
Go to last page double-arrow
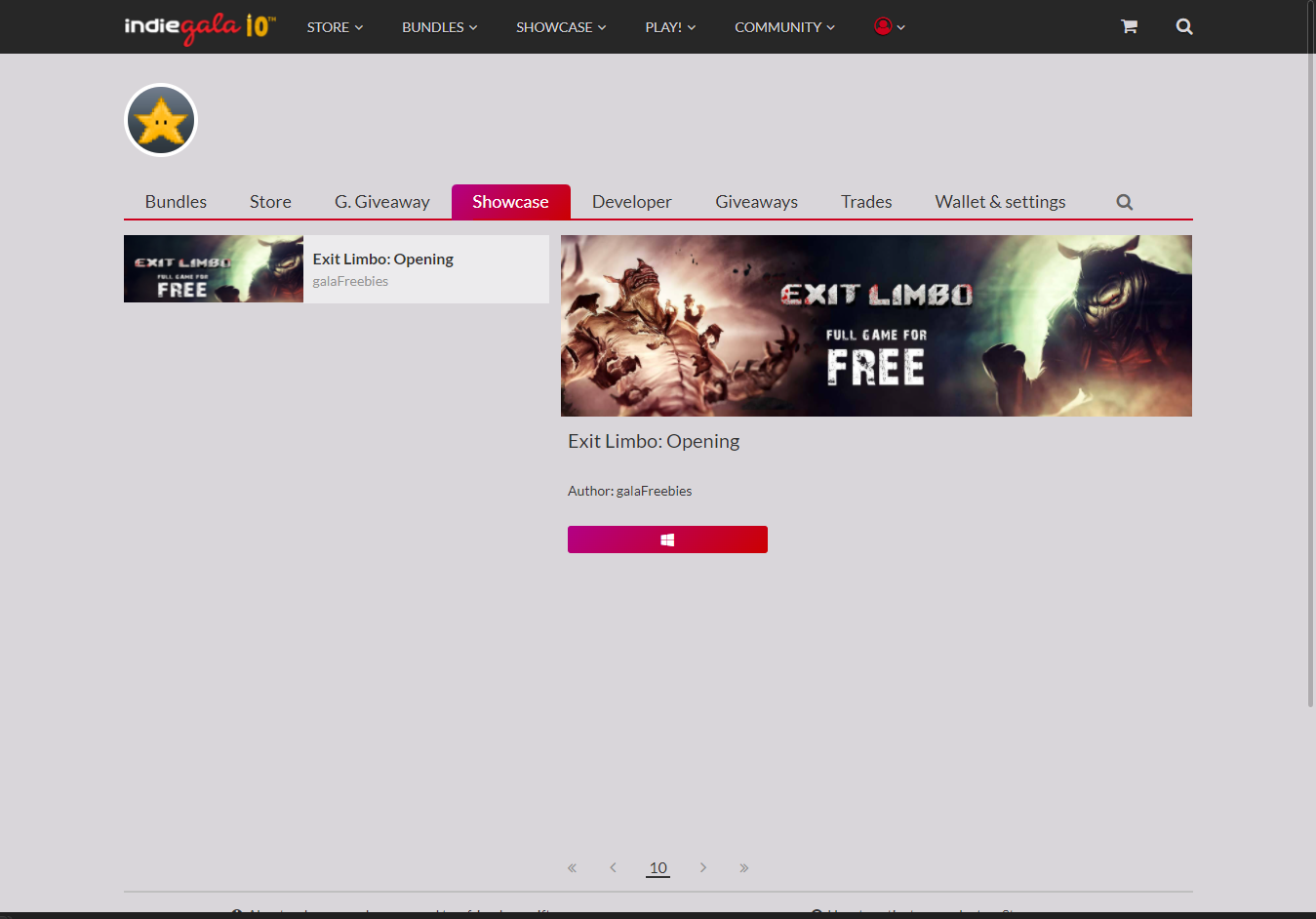tap(744, 867)
